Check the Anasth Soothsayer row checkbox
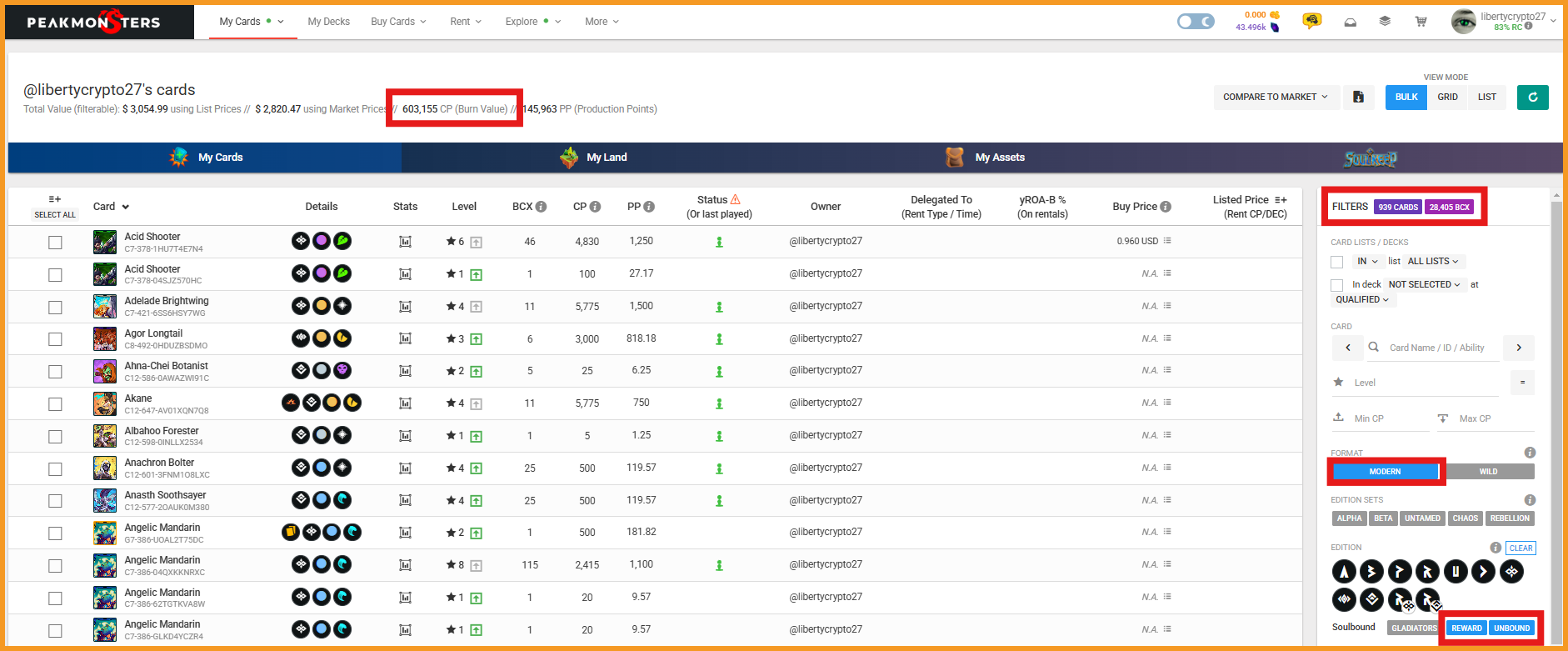The width and height of the screenshot is (1568, 651). pyautogui.click(x=55, y=501)
